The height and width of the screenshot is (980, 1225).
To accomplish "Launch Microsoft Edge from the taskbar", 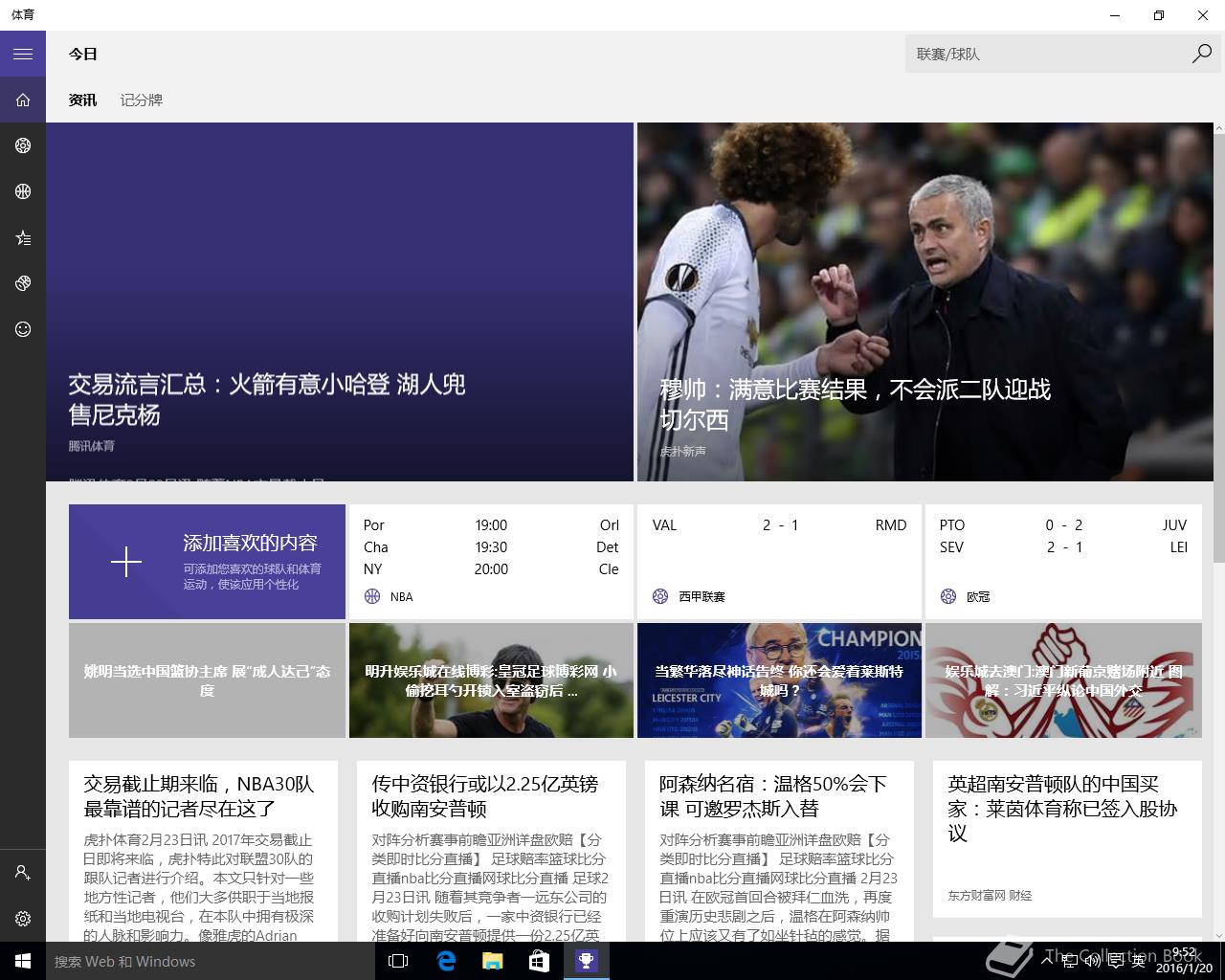I will [x=446, y=961].
